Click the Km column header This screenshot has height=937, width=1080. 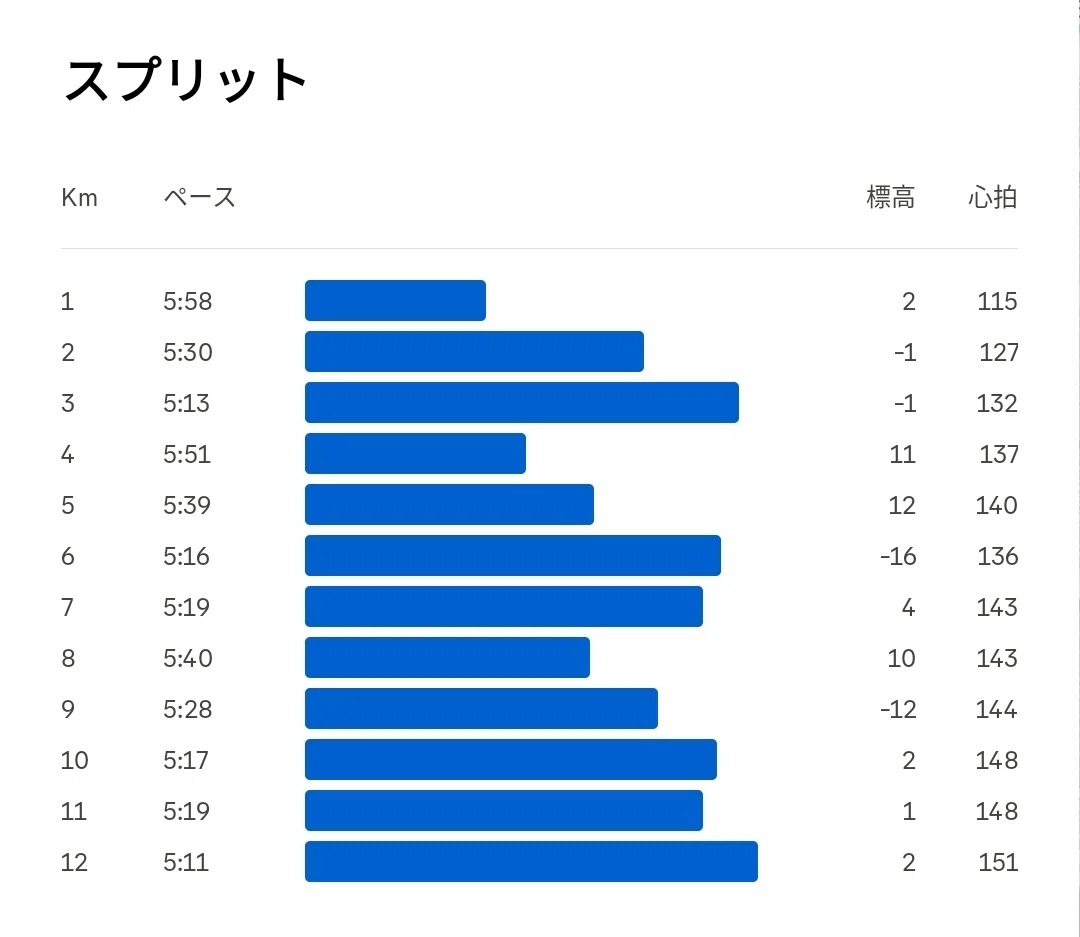(79, 198)
